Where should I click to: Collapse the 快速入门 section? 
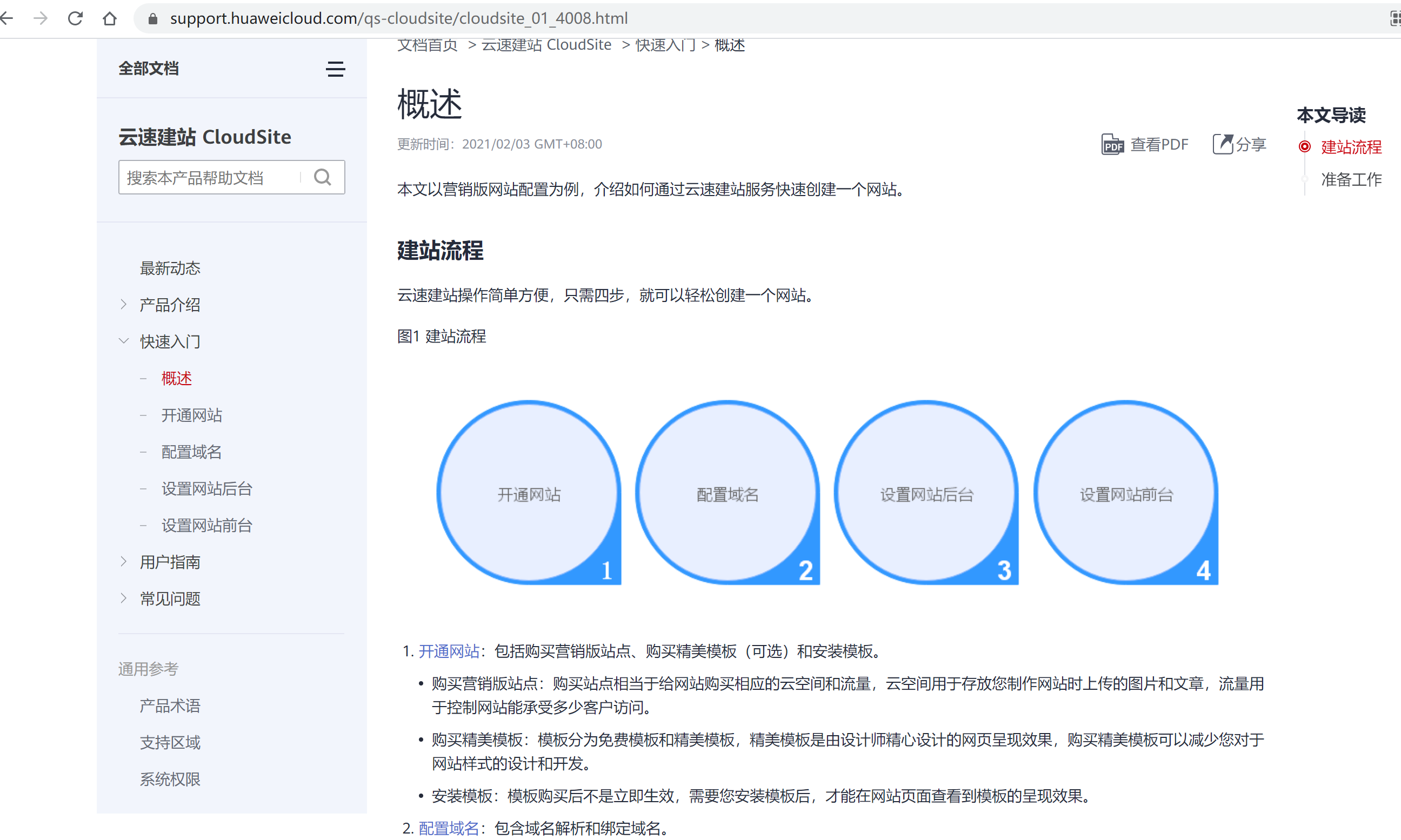124,341
